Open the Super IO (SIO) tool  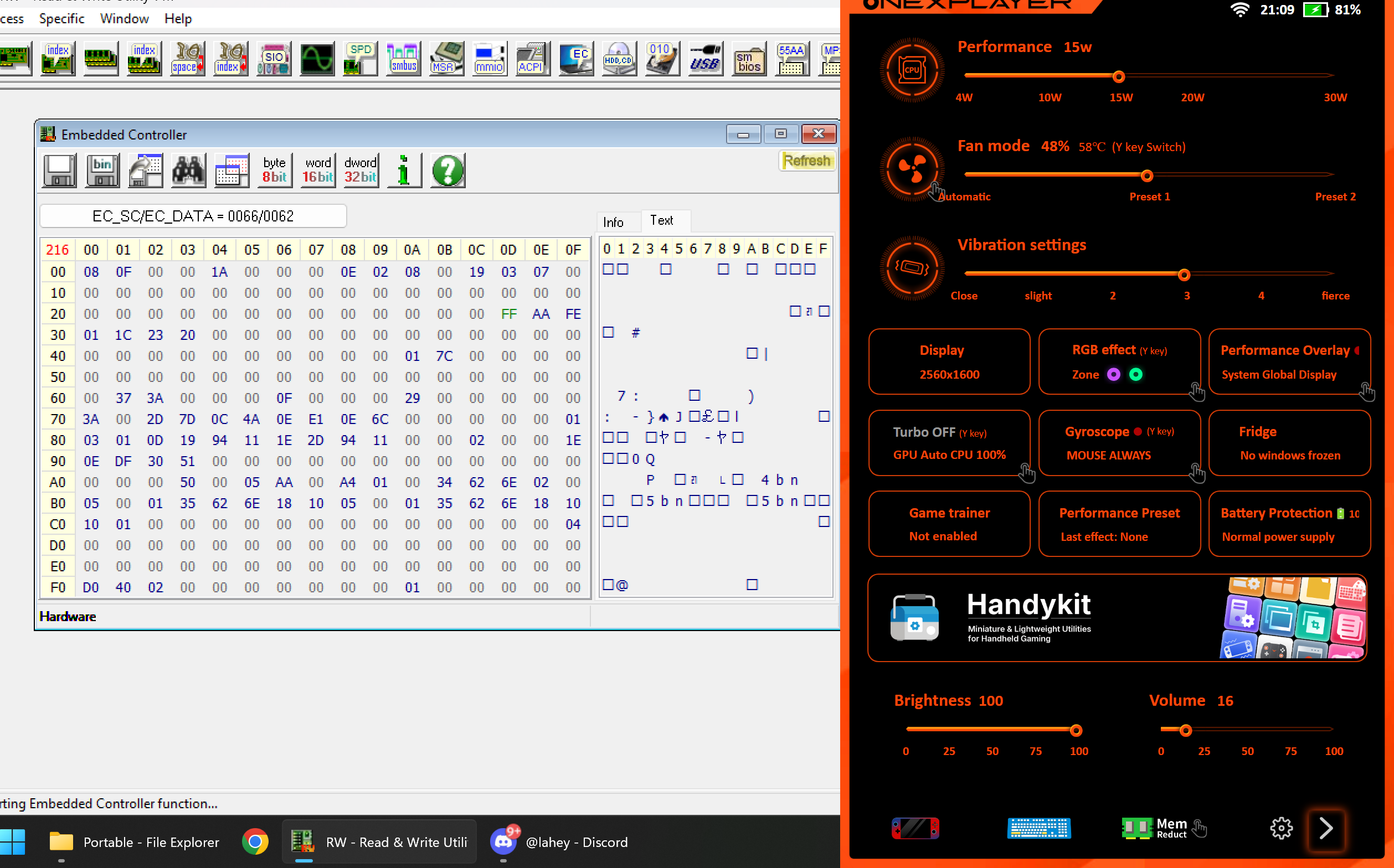(274, 59)
